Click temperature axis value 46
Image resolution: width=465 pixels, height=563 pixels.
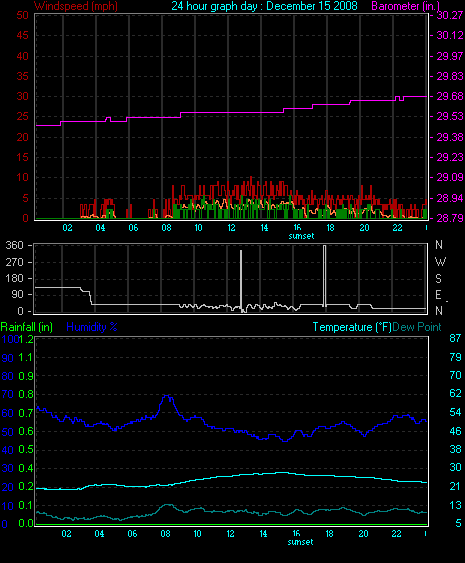[455, 431]
